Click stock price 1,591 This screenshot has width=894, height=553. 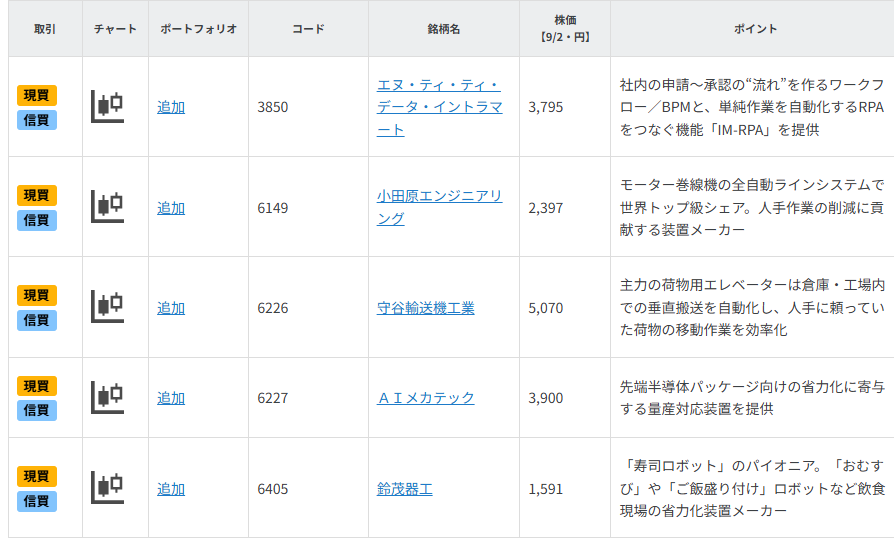click(x=546, y=489)
